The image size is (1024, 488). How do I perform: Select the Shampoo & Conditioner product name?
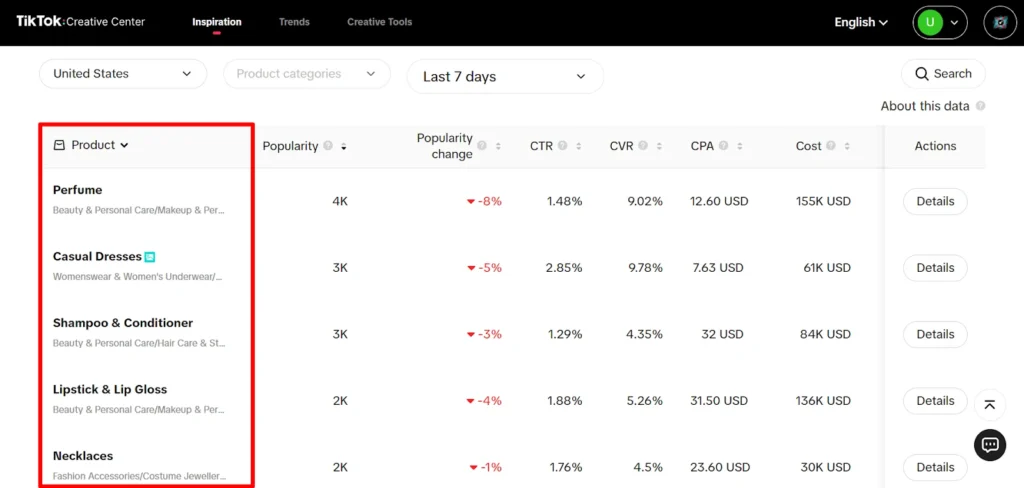[x=123, y=323]
